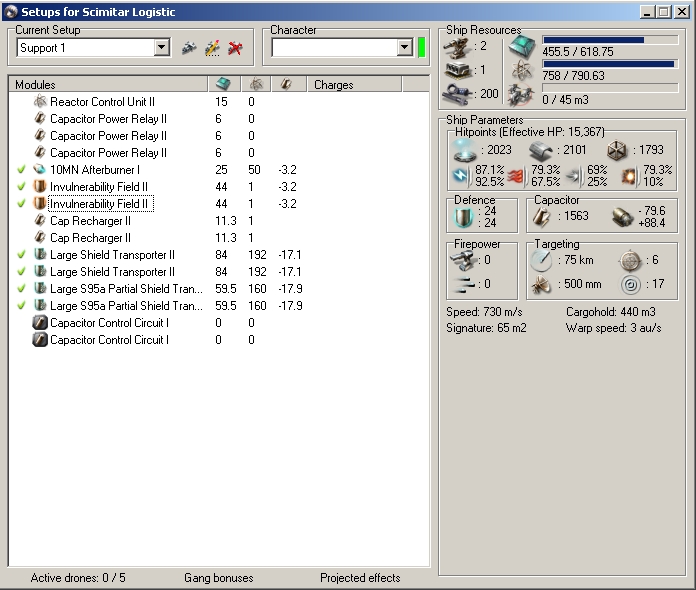Click the max locked targets icon

630,261
